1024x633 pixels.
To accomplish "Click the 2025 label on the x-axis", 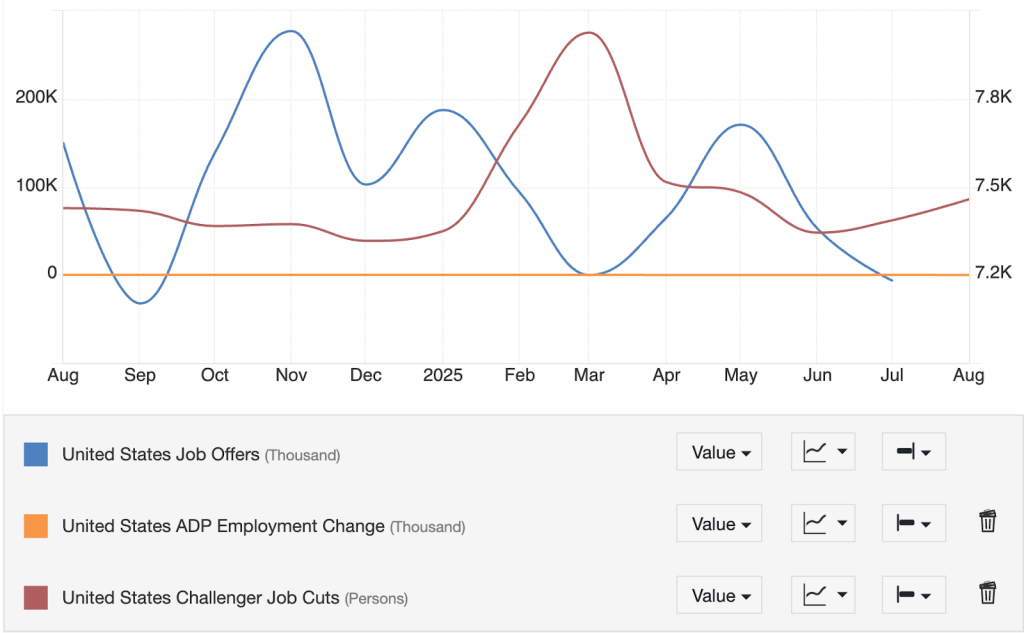I will click(442, 375).
